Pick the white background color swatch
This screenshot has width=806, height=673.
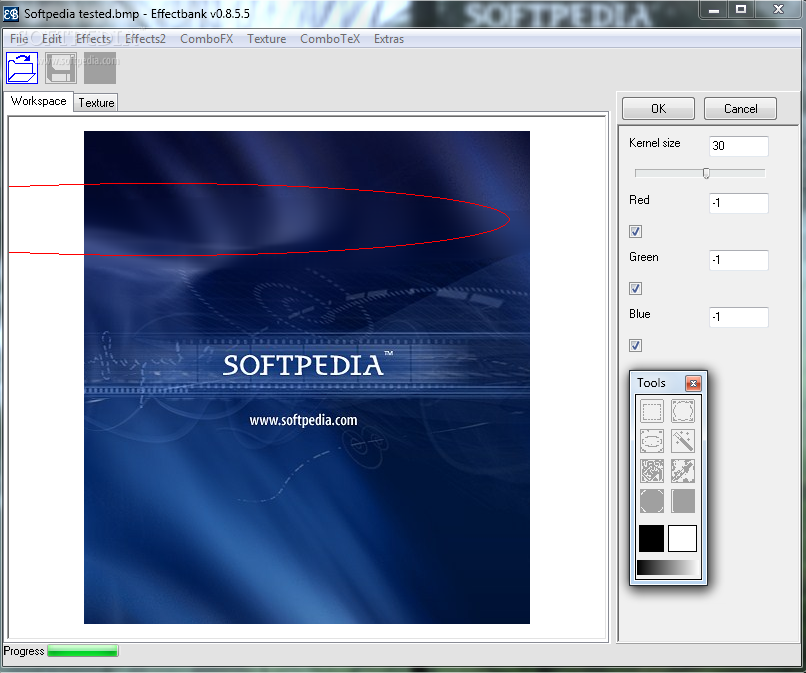point(682,538)
